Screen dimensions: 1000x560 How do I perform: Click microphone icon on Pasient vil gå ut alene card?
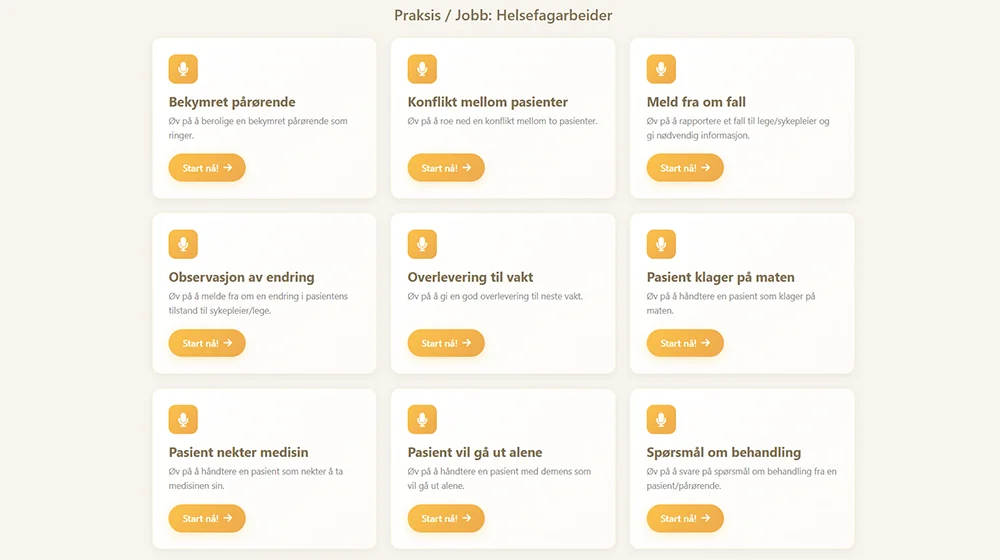[x=422, y=419]
